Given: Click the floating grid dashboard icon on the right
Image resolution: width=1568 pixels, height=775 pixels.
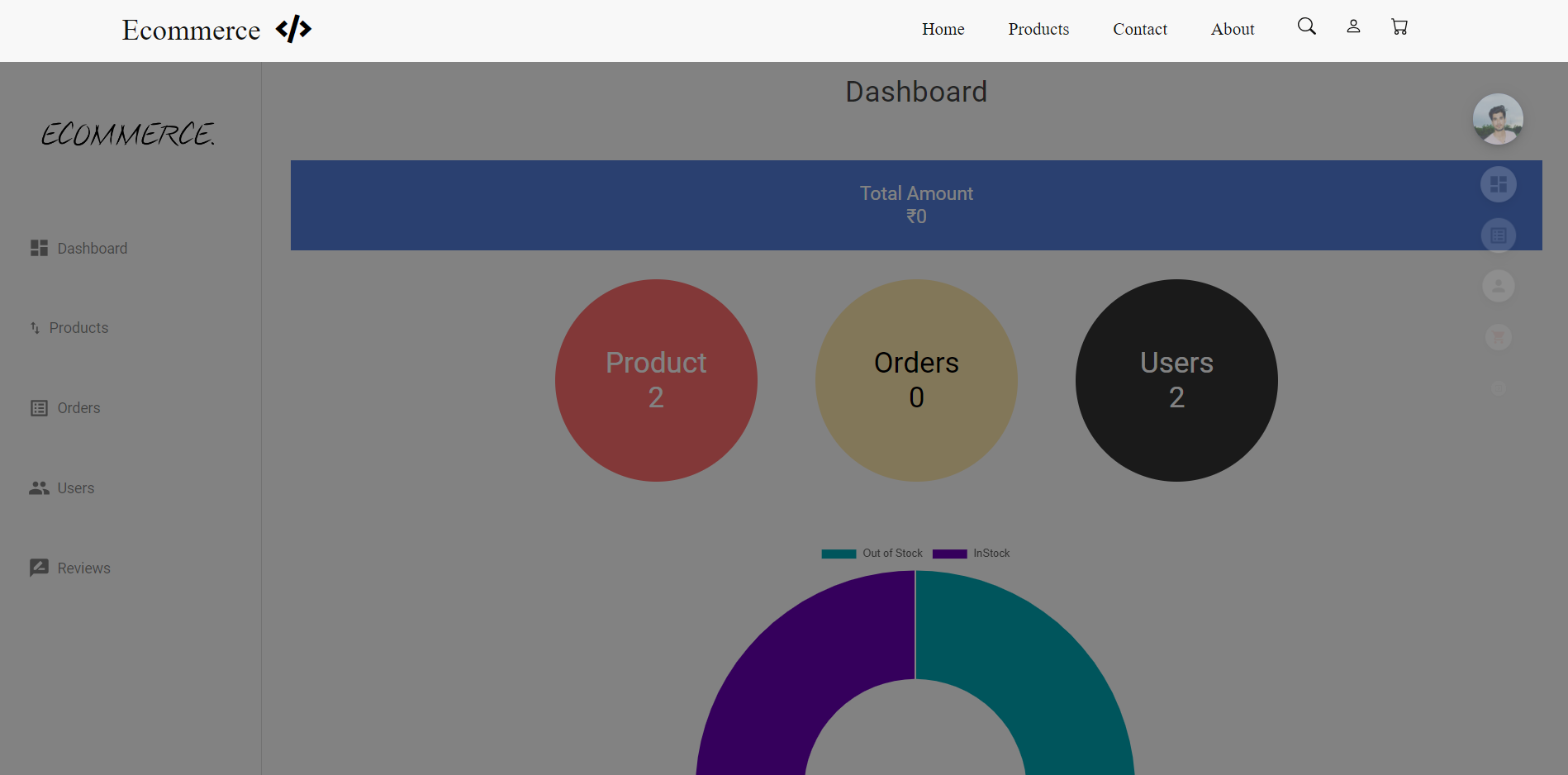Looking at the screenshot, I should coord(1498,184).
